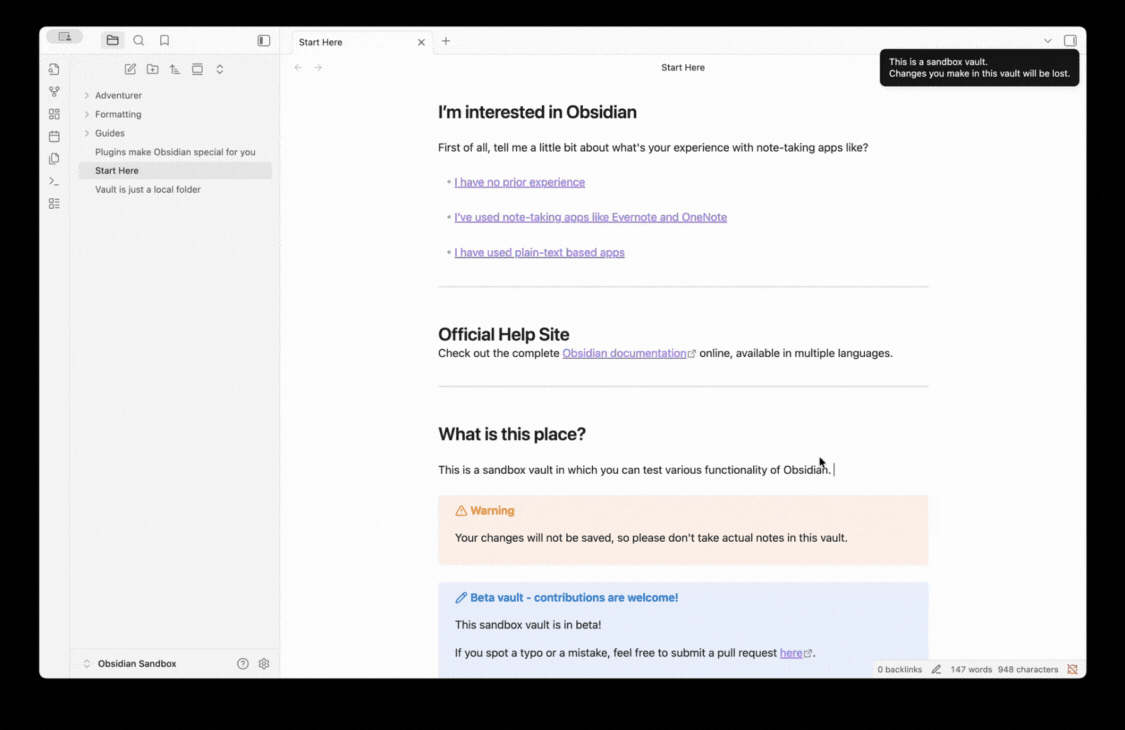Click the sandbox vault notice popup
This screenshot has width=1125, height=730.
(979, 68)
